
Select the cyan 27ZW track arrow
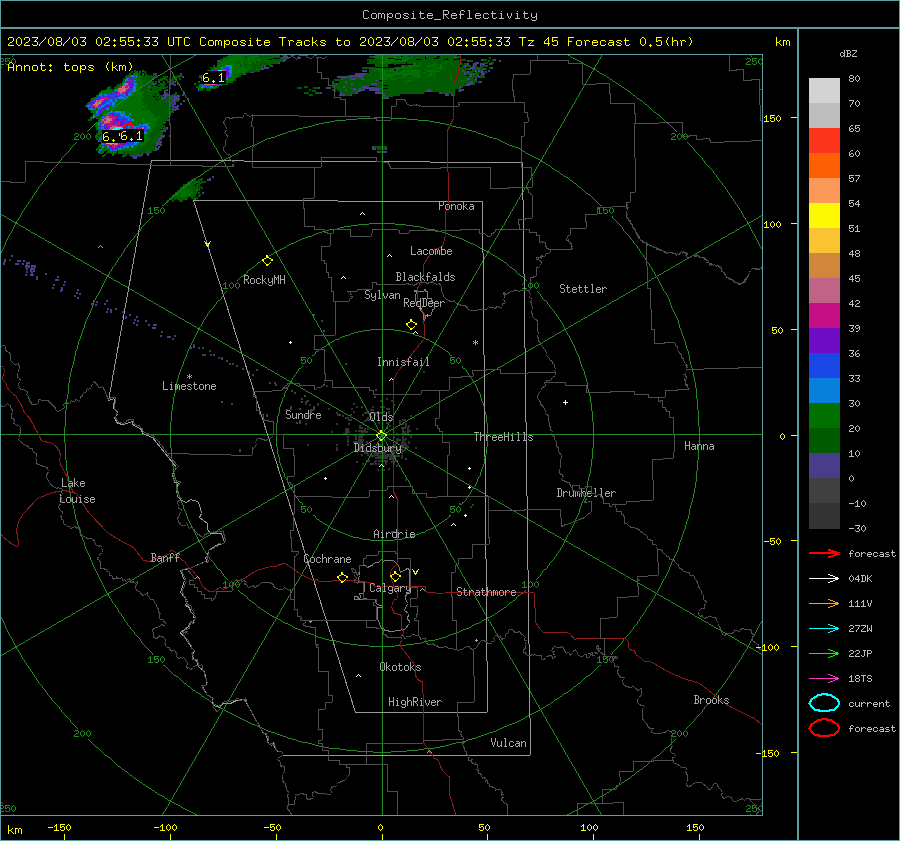(824, 629)
